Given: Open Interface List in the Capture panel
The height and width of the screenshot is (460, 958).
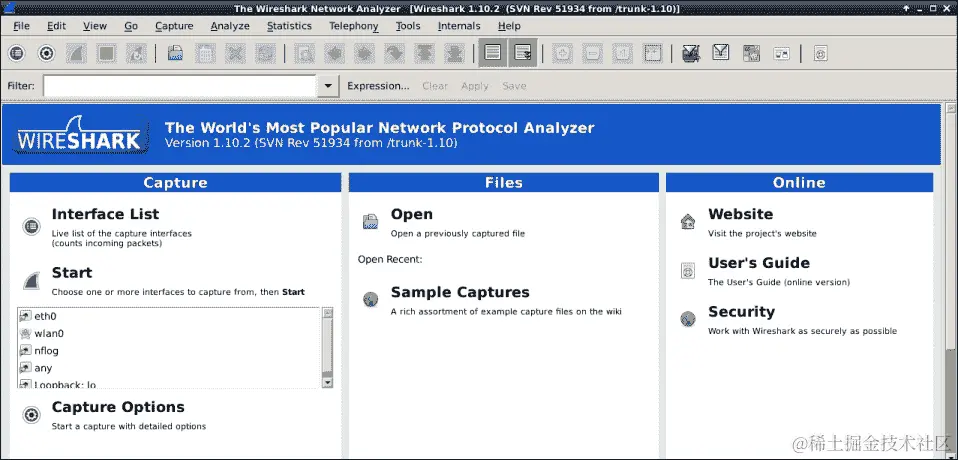Looking at the screenshot, I should click(105, 214).
